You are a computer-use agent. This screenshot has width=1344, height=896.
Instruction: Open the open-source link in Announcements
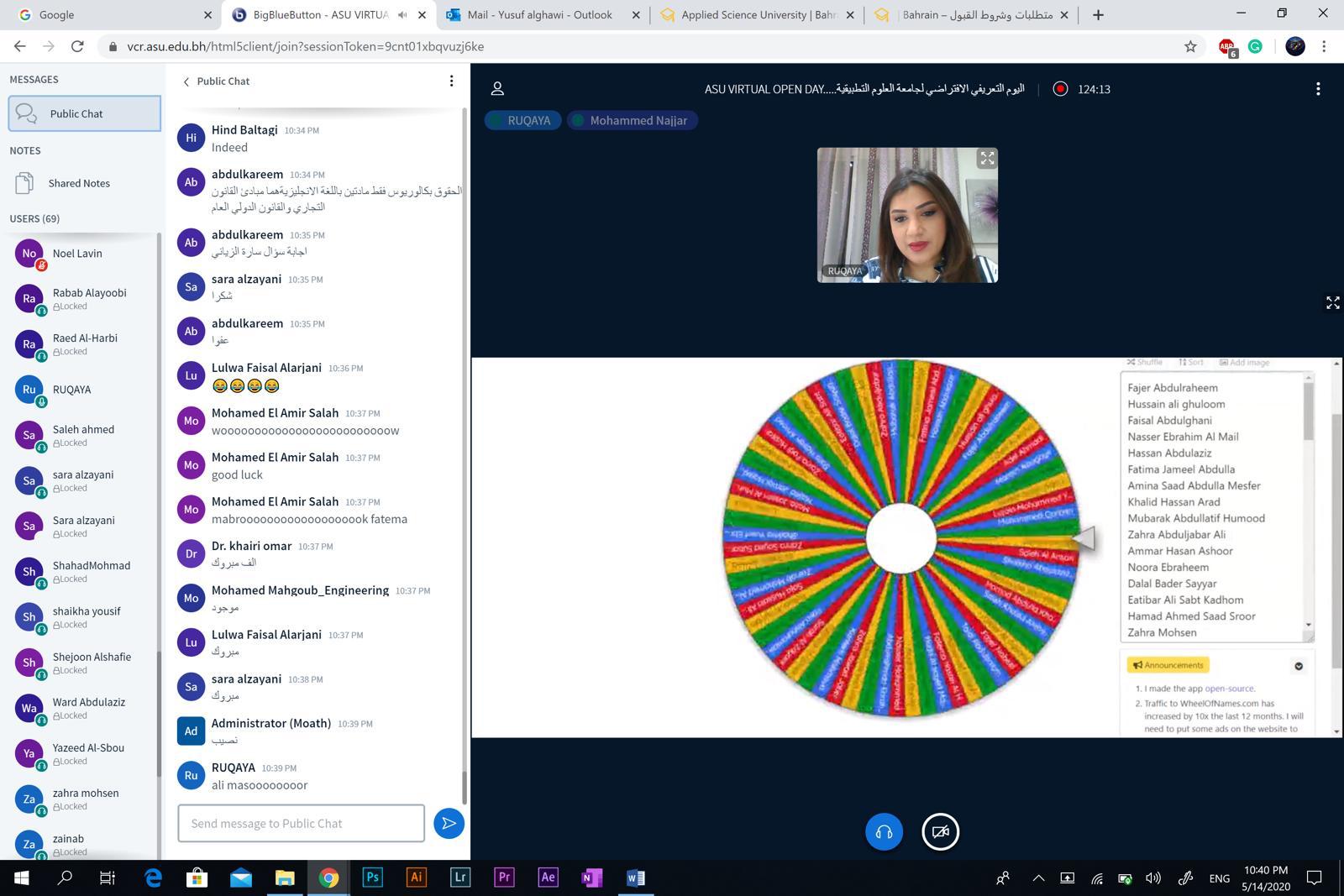(x=1230, y=689)
